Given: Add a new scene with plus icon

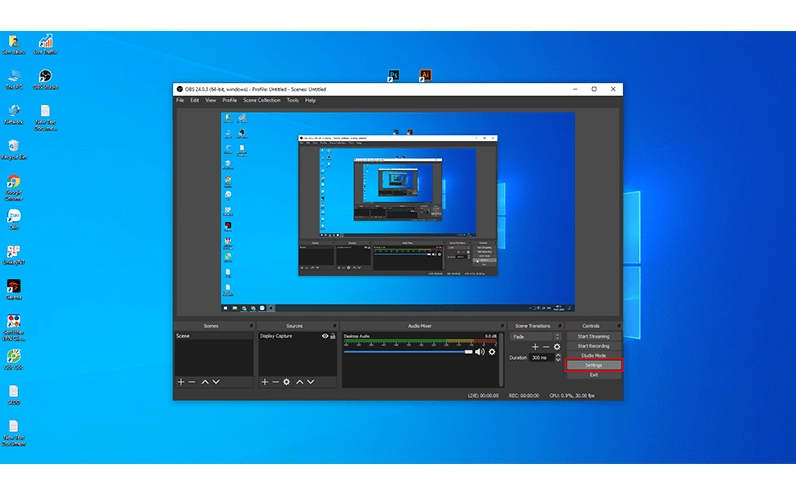Looking at the screenshot, I should 181,382.
